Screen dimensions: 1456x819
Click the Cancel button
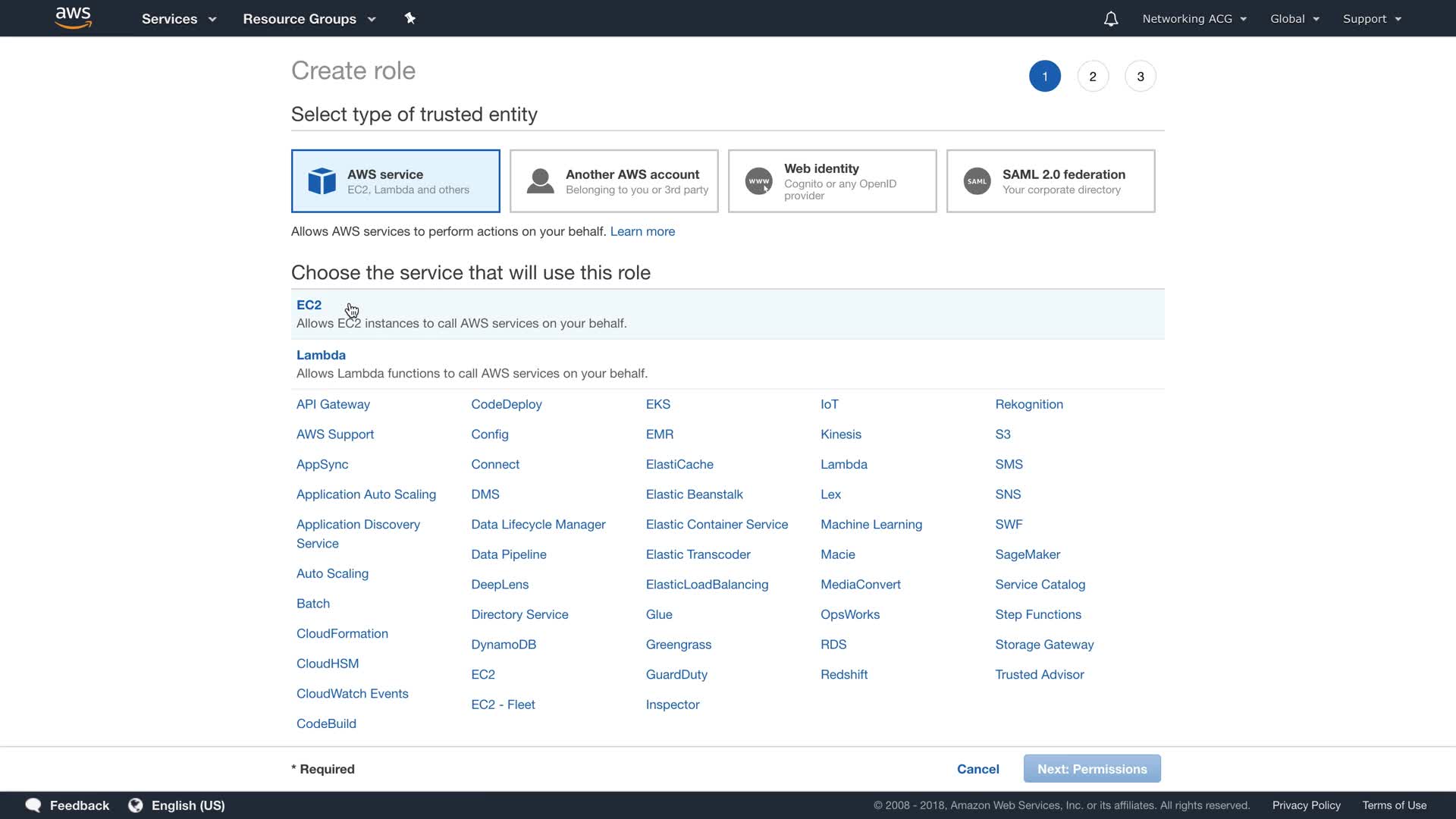(x=977, y=769)
